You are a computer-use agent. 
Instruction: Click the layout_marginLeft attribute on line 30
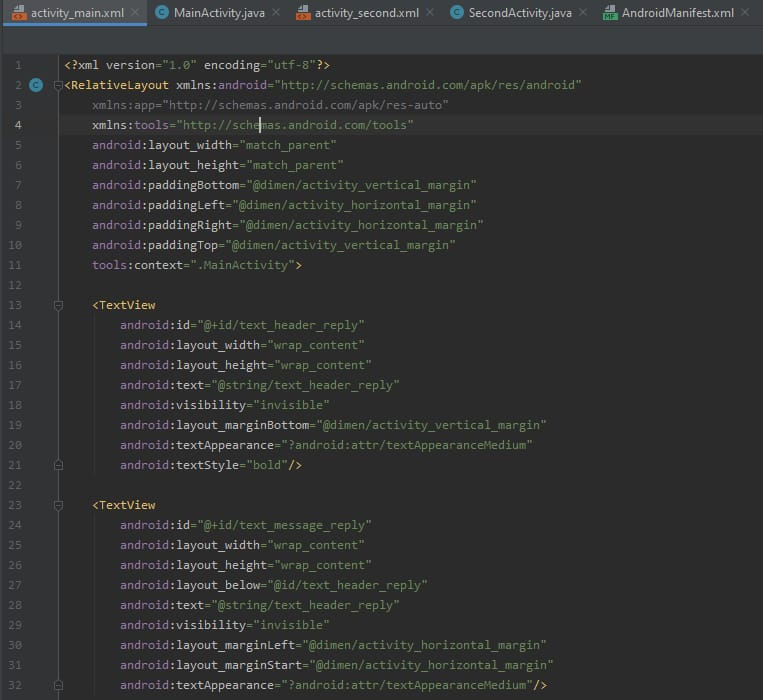(208, 645)
